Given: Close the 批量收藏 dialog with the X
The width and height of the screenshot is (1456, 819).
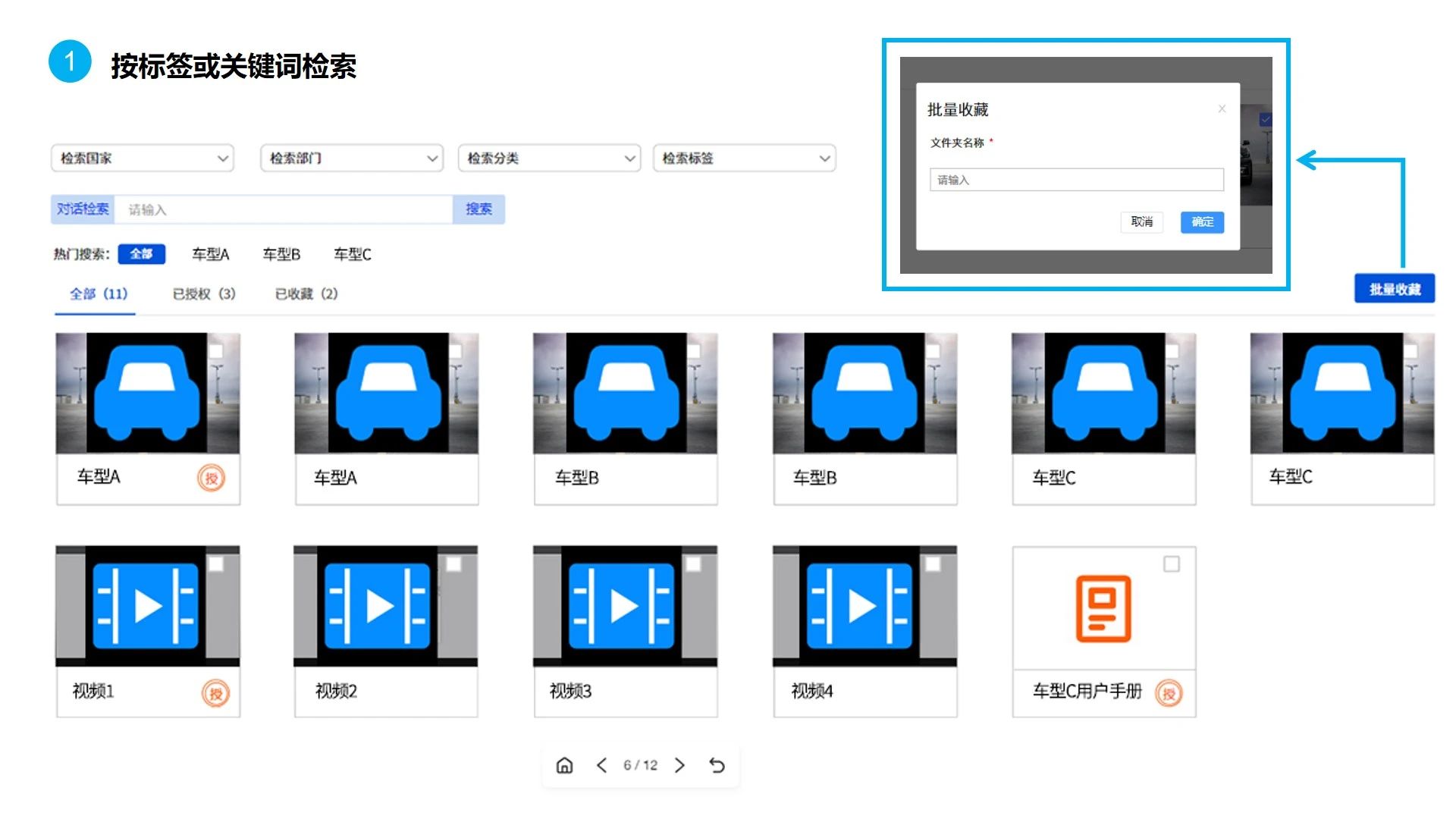Looking at the screenshot, I should 1222,109.
